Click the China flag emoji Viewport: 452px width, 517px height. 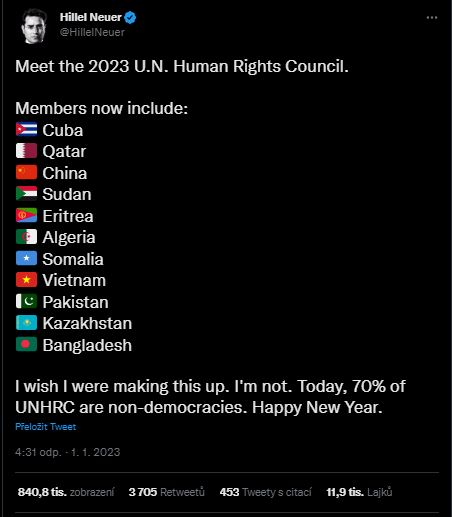pos(26,172)
